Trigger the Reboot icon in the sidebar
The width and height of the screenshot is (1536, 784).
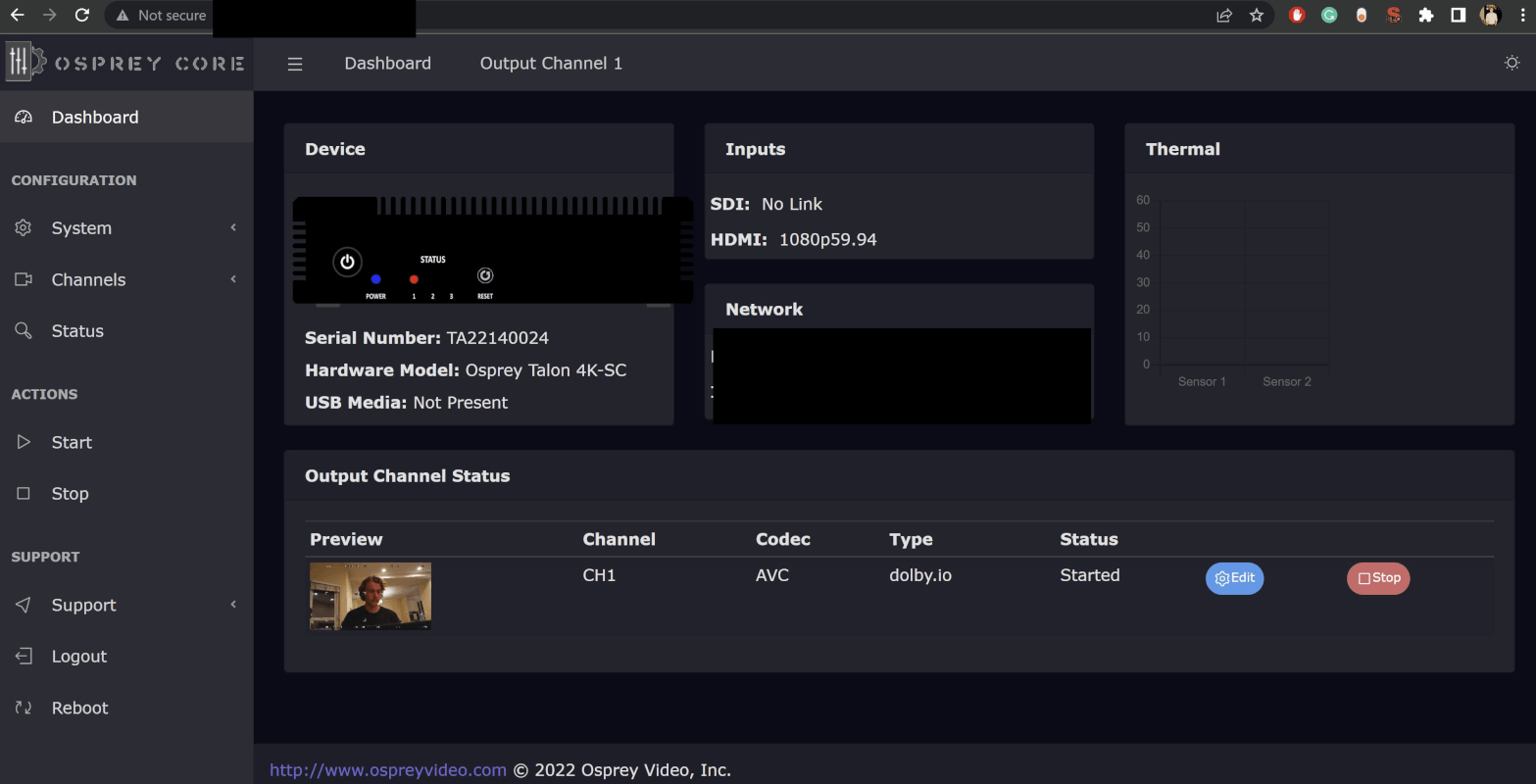click(24, 707)
